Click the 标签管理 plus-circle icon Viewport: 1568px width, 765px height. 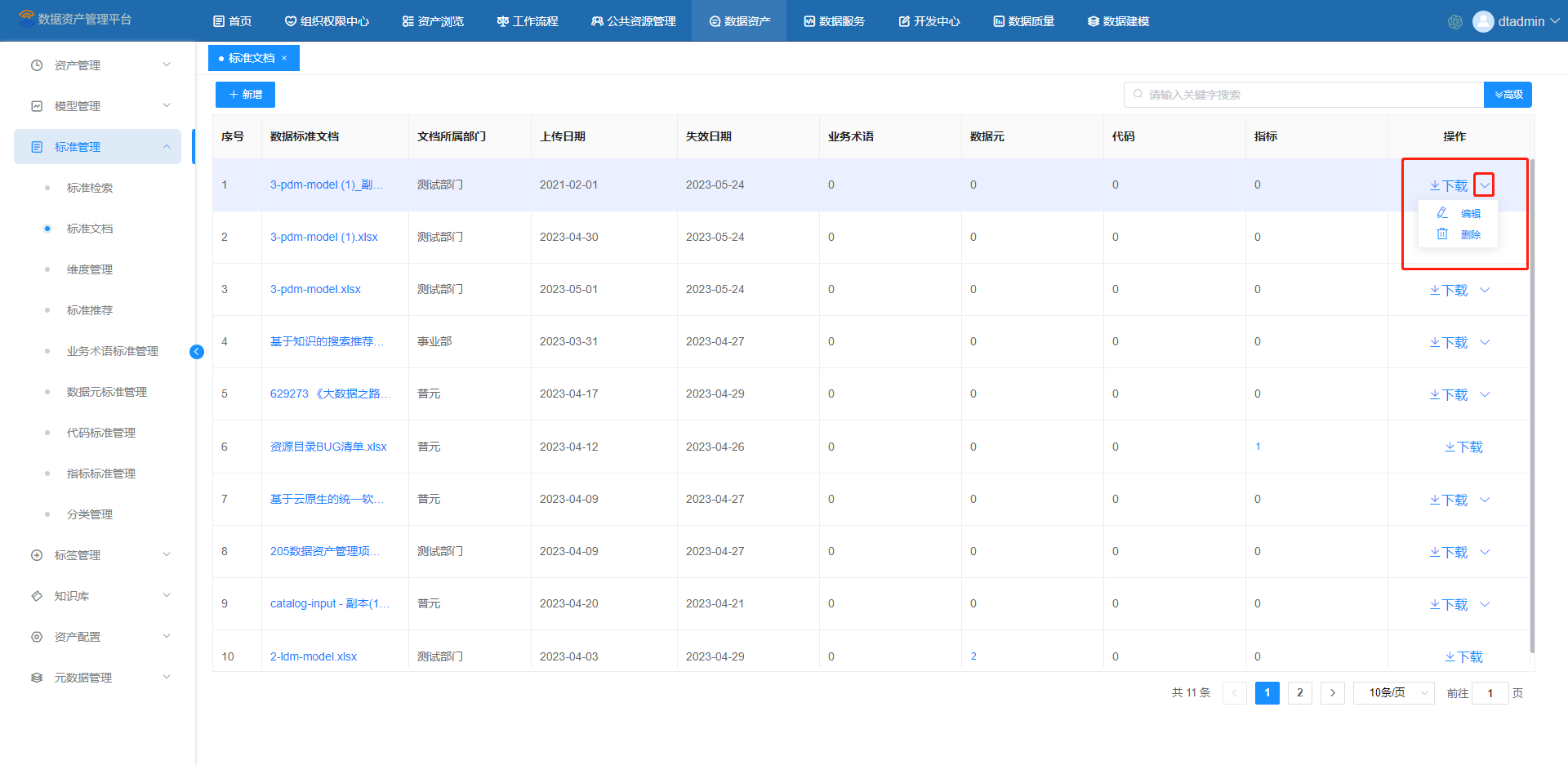37,555
